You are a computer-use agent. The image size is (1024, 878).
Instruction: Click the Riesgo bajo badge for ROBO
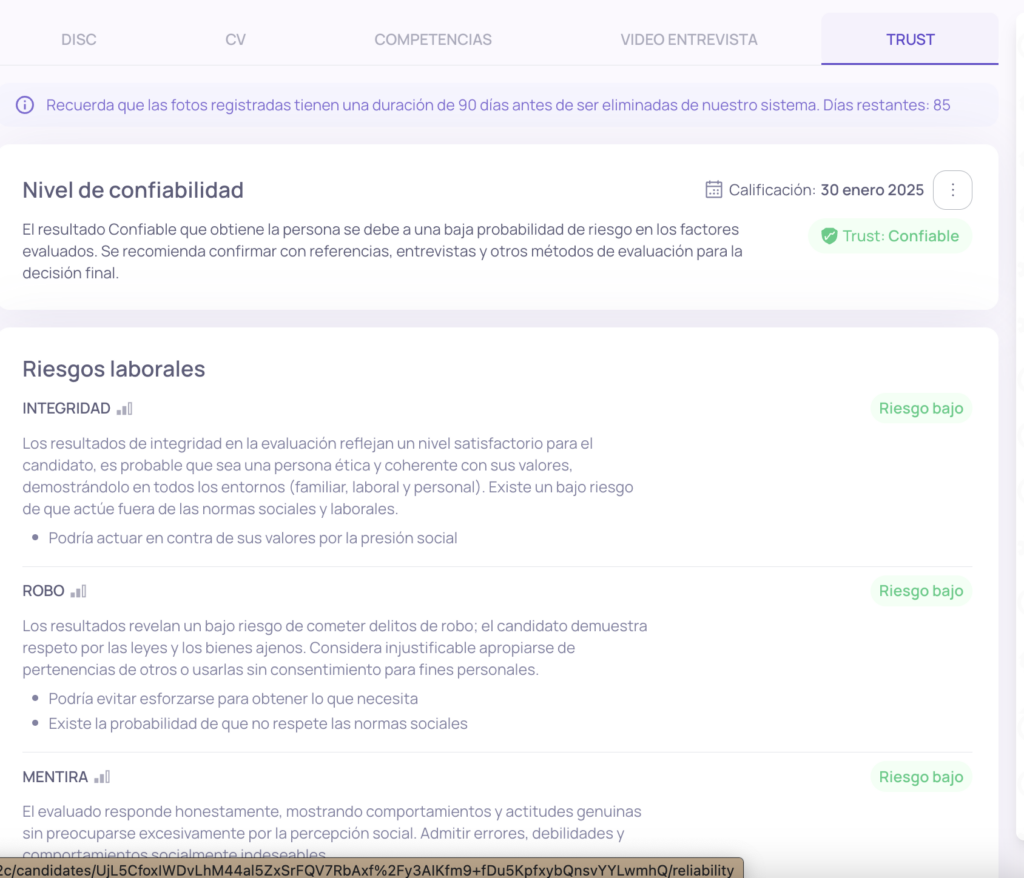[920, 591]
